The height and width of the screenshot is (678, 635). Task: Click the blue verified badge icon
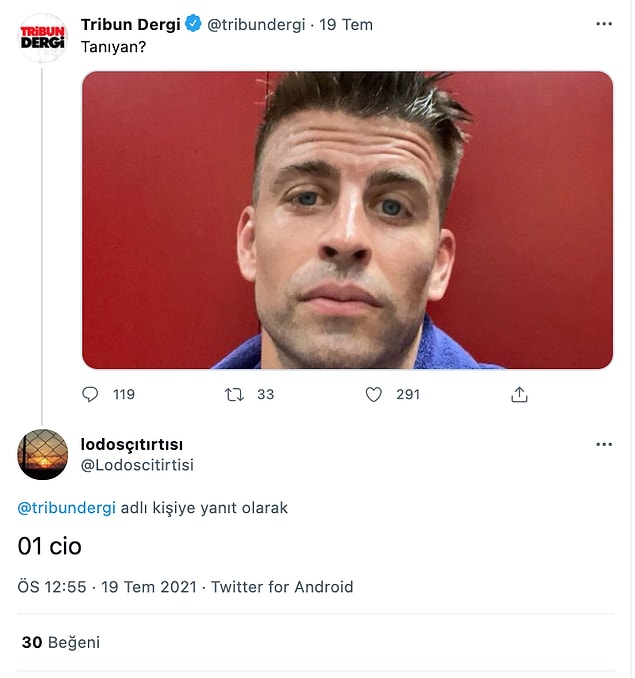[193, 23]
